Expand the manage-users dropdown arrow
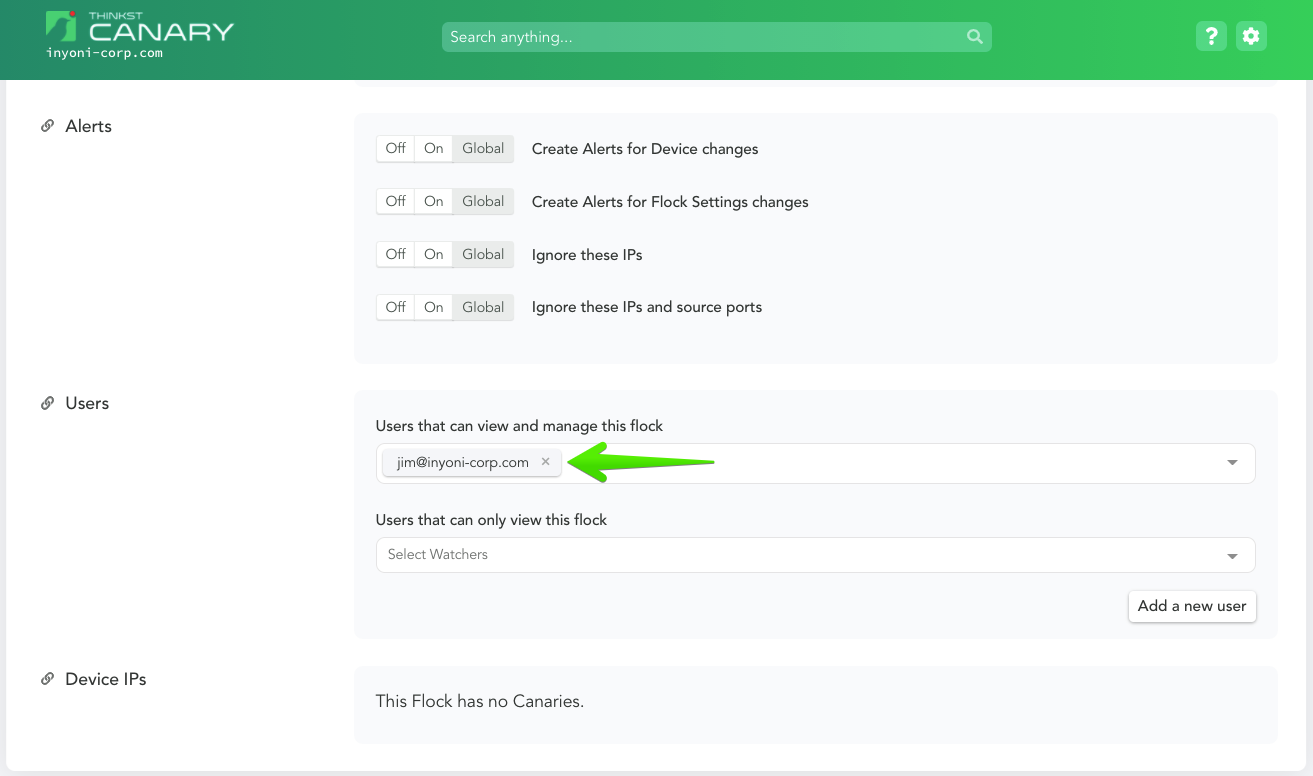 coord(1231,463)
